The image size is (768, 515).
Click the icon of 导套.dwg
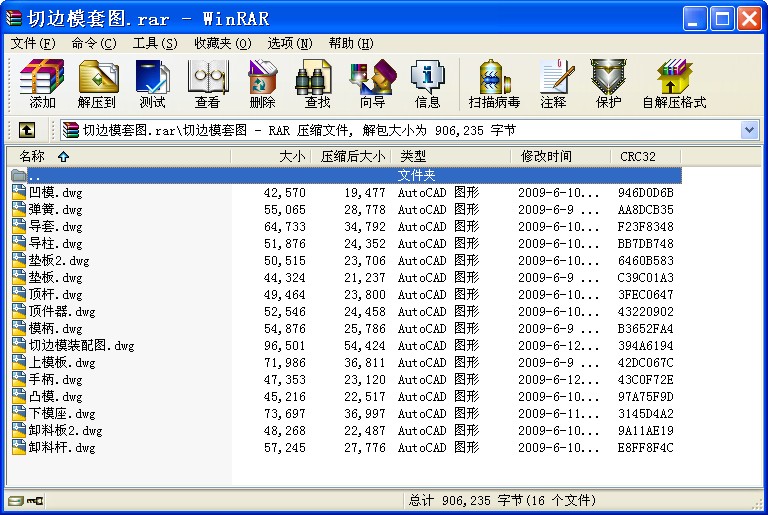pyautogui.click(x=19, y=226)
